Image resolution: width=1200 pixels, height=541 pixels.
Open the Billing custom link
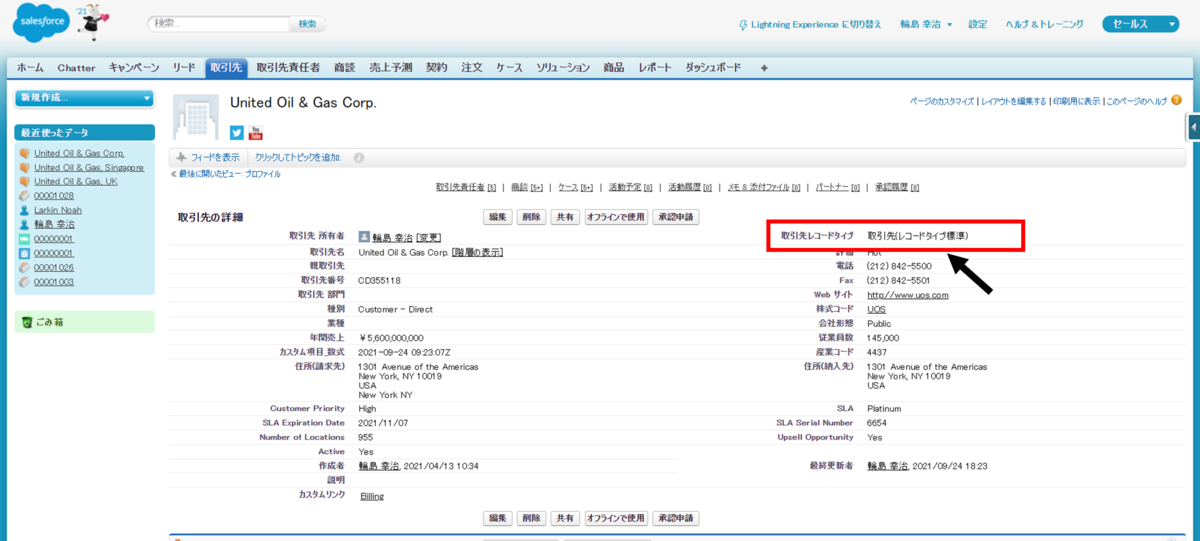[371, 496]
